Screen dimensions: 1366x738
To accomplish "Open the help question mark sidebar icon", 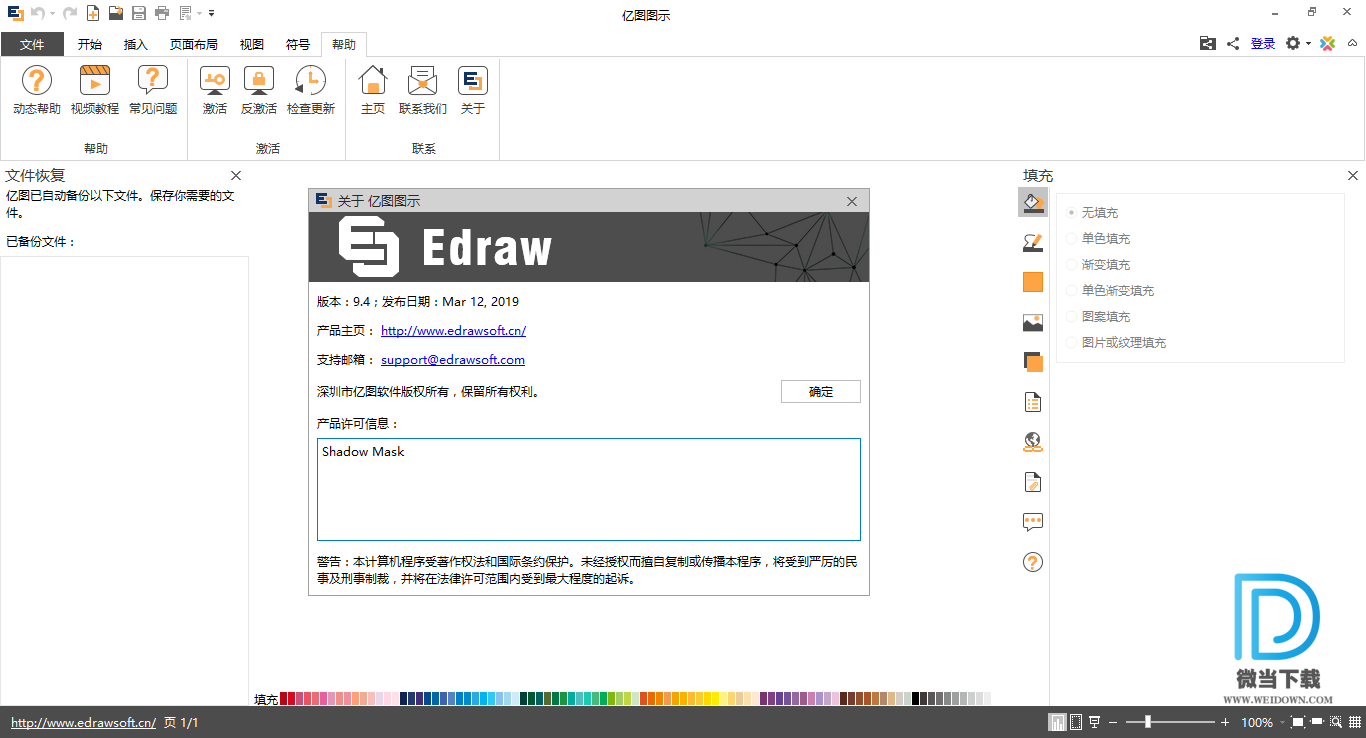I will tap(1033, 562).
